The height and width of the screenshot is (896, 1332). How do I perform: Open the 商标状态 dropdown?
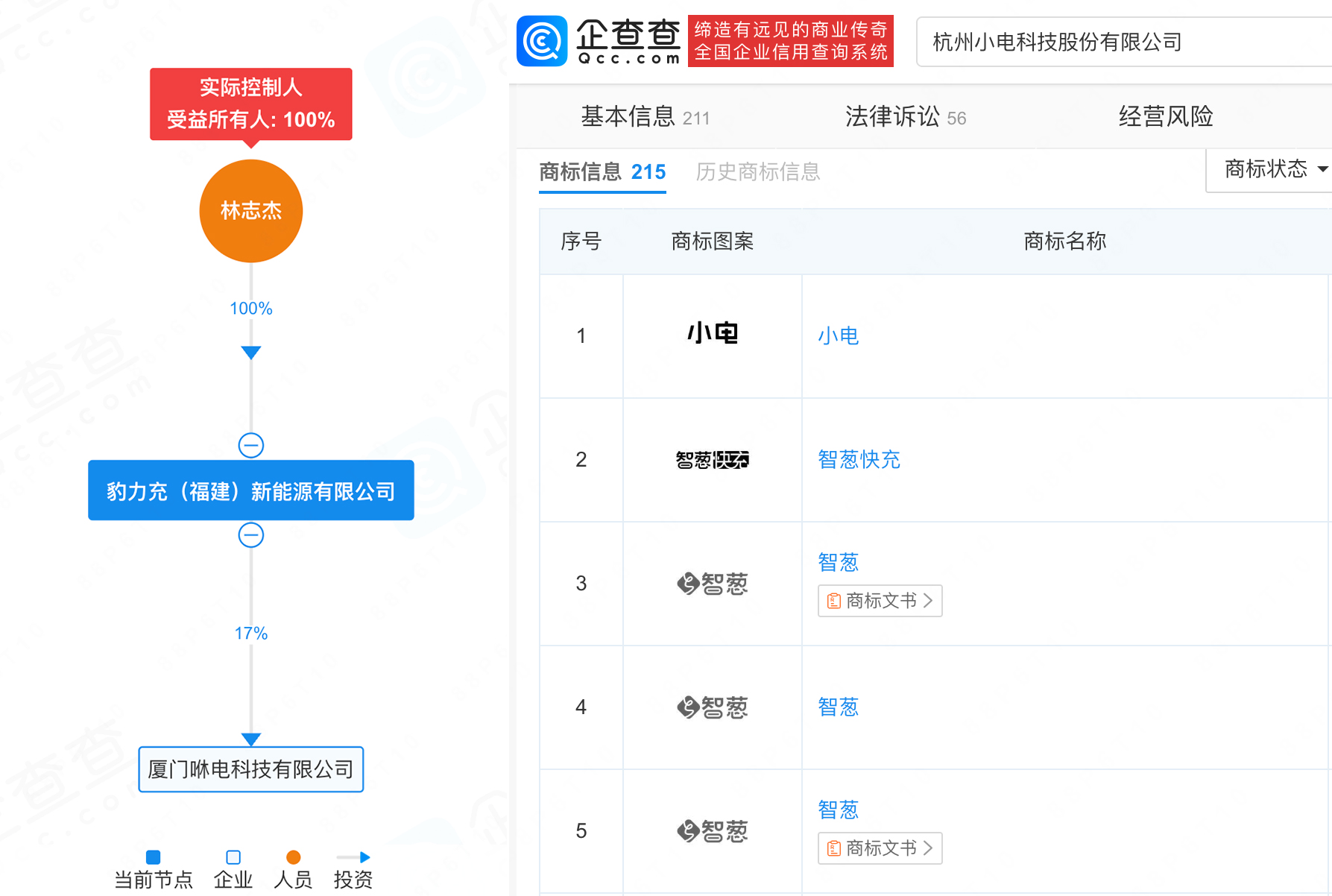point(1275,169)
